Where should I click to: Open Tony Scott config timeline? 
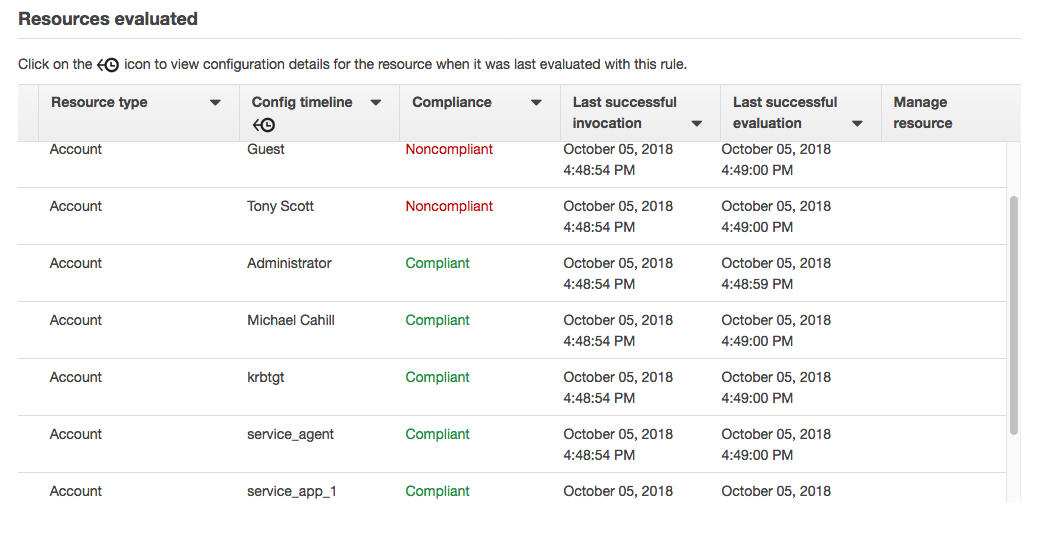coord(280,207)
